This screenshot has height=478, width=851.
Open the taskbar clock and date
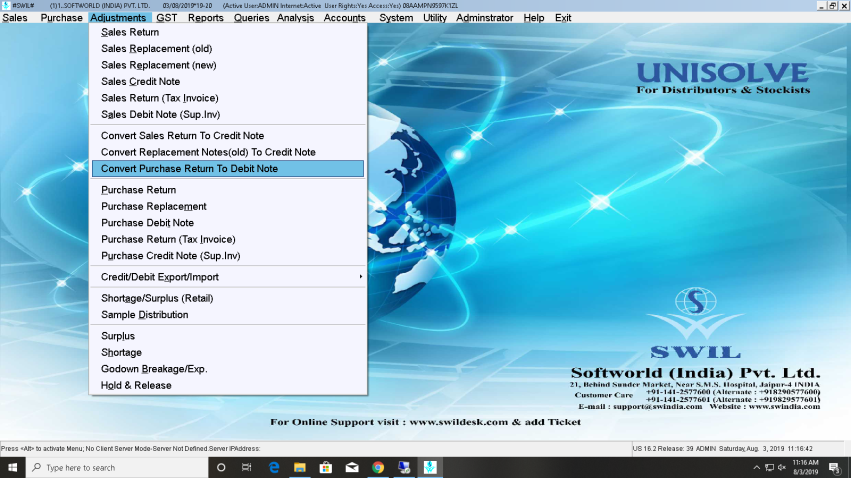click(x=805, y=467)
